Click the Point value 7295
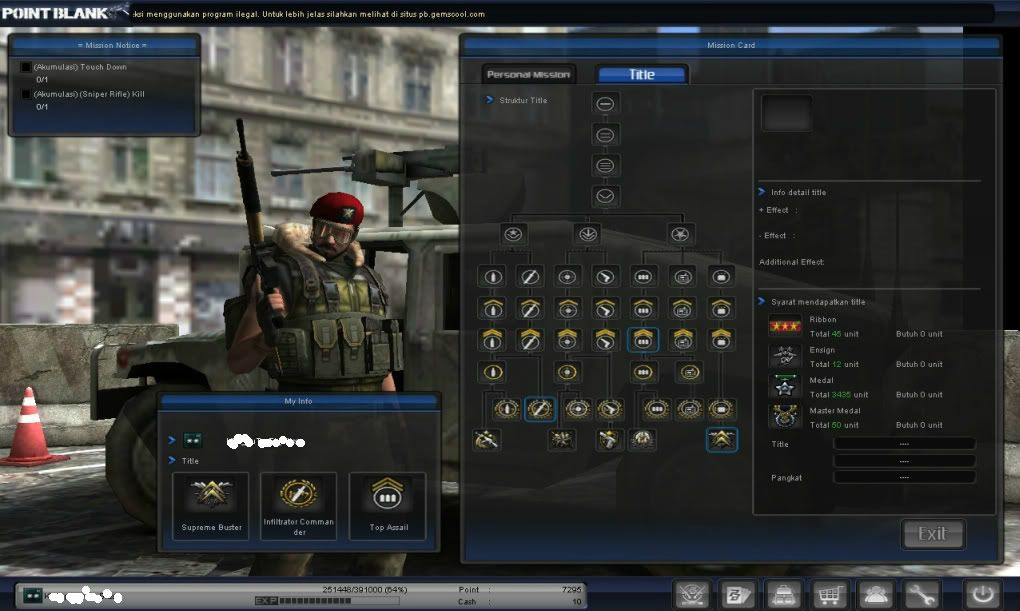1020x611 pixels. [x=571, y=590]
